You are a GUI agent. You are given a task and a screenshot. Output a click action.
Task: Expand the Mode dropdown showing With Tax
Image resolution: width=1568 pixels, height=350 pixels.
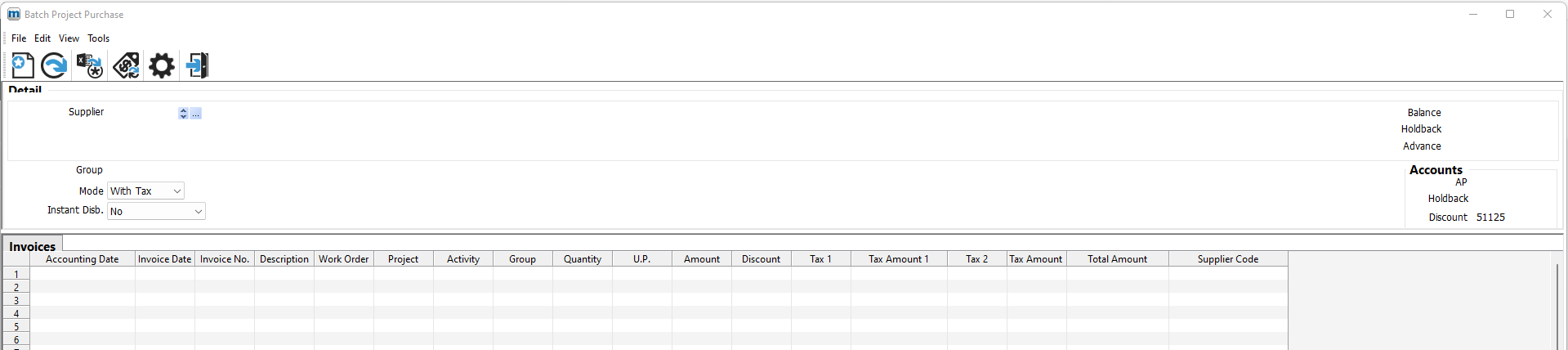tap(145, 191)
